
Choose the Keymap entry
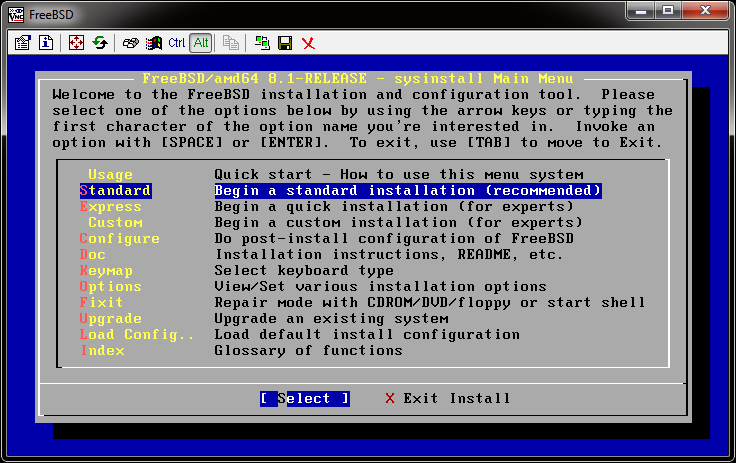coord(106,270)
